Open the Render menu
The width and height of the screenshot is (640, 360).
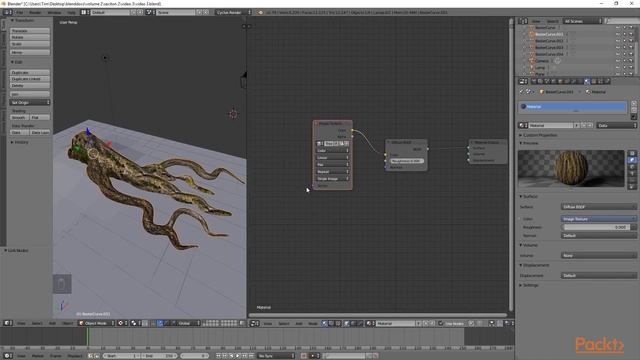click(x=35, y=13)
